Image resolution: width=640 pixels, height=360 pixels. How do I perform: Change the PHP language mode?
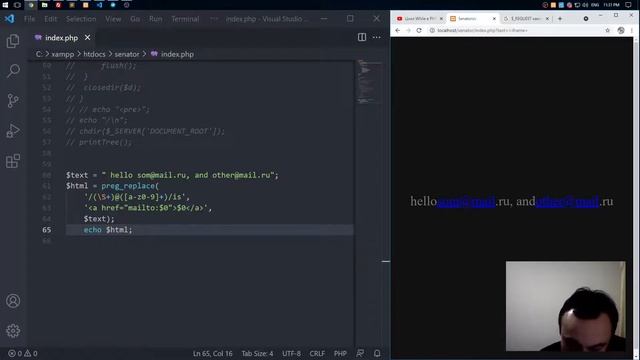[340, 353]
